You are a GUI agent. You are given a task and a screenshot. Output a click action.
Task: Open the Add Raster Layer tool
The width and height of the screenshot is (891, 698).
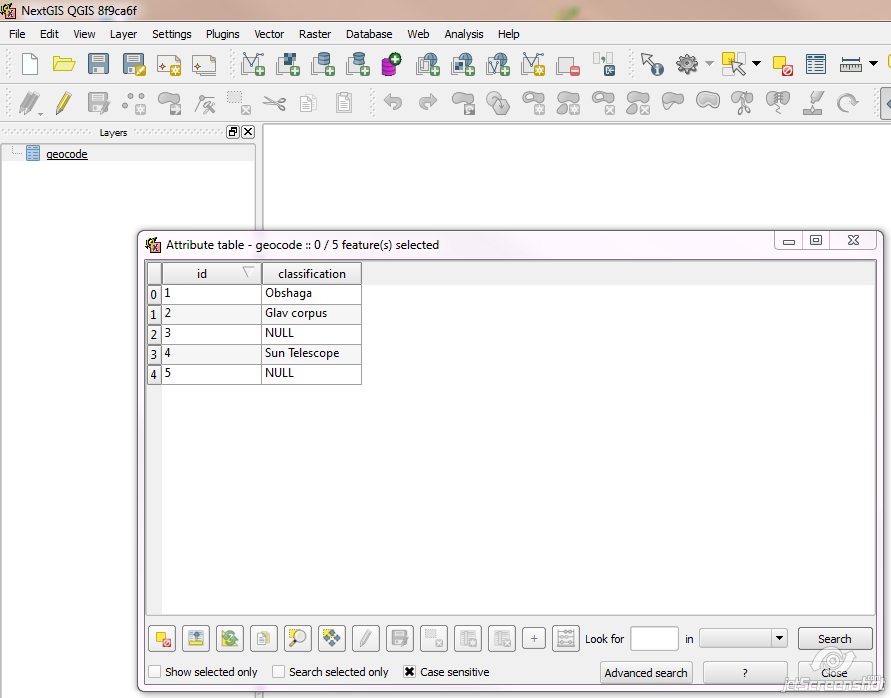point(288,64)
